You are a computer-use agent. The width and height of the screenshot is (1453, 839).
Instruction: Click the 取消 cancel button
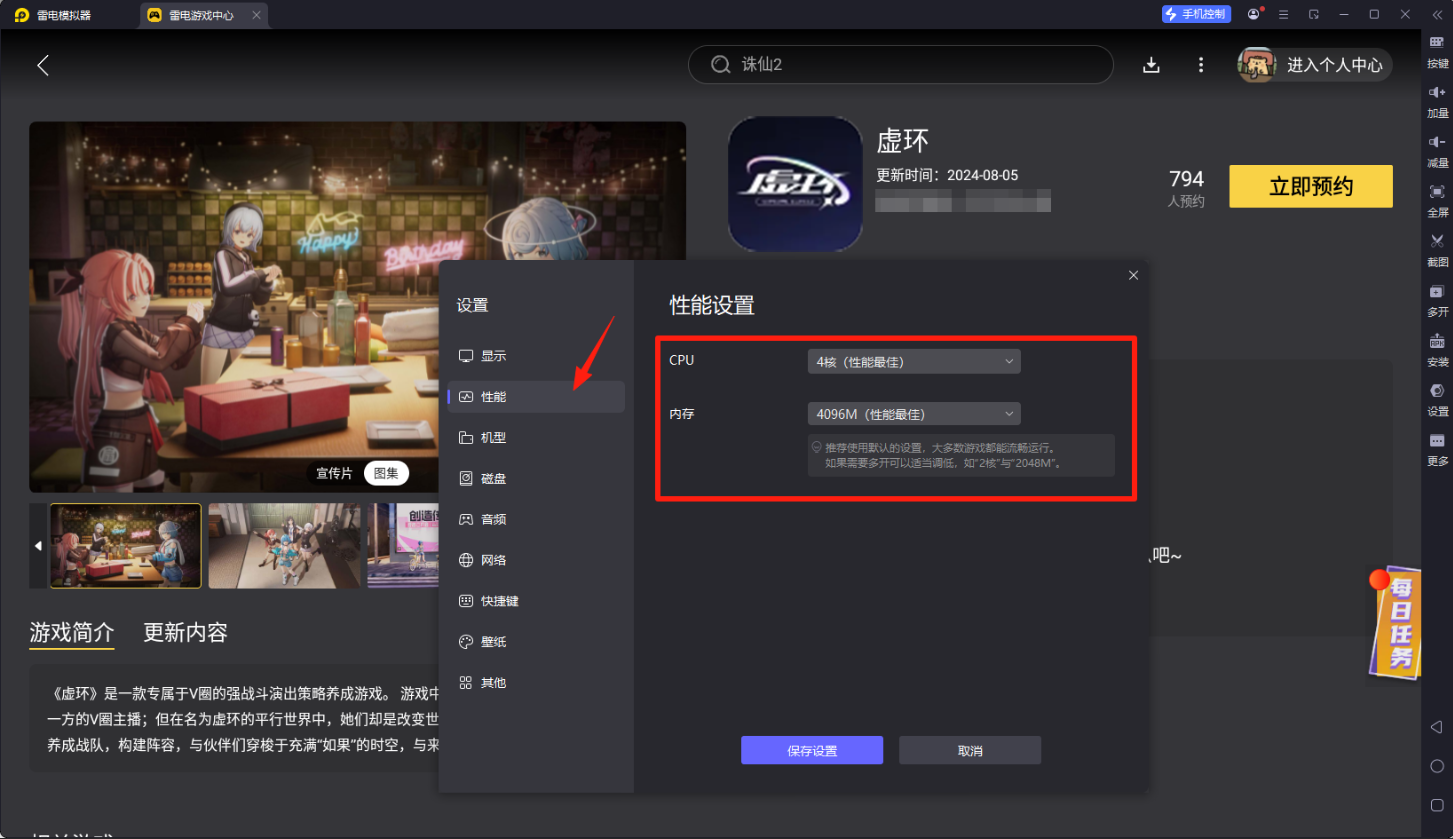[x=970, y=750]
